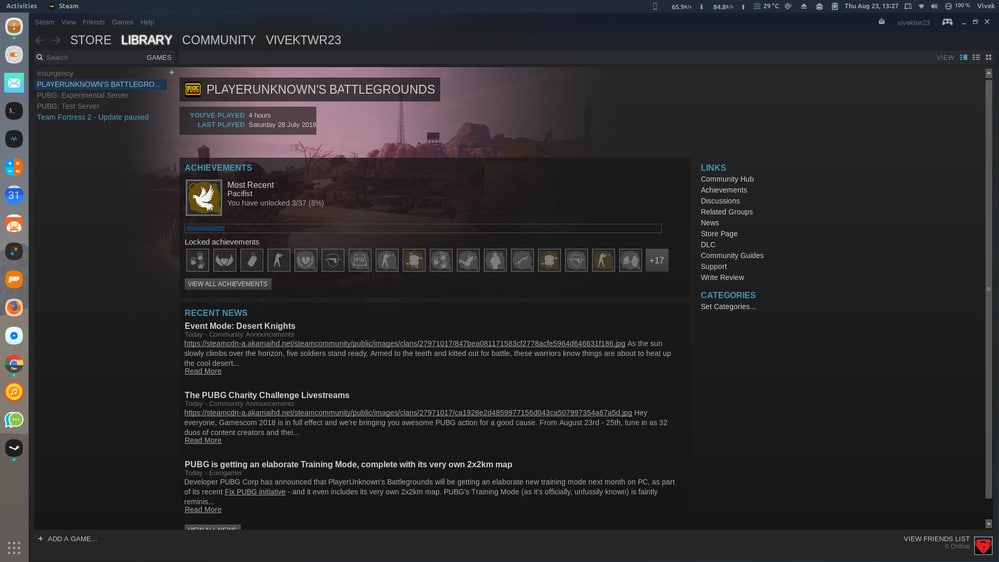Open the Fix PUBG initiative link
Image resolution: width=999 pixels, height=562 pixels.
(x=255, y=492)
